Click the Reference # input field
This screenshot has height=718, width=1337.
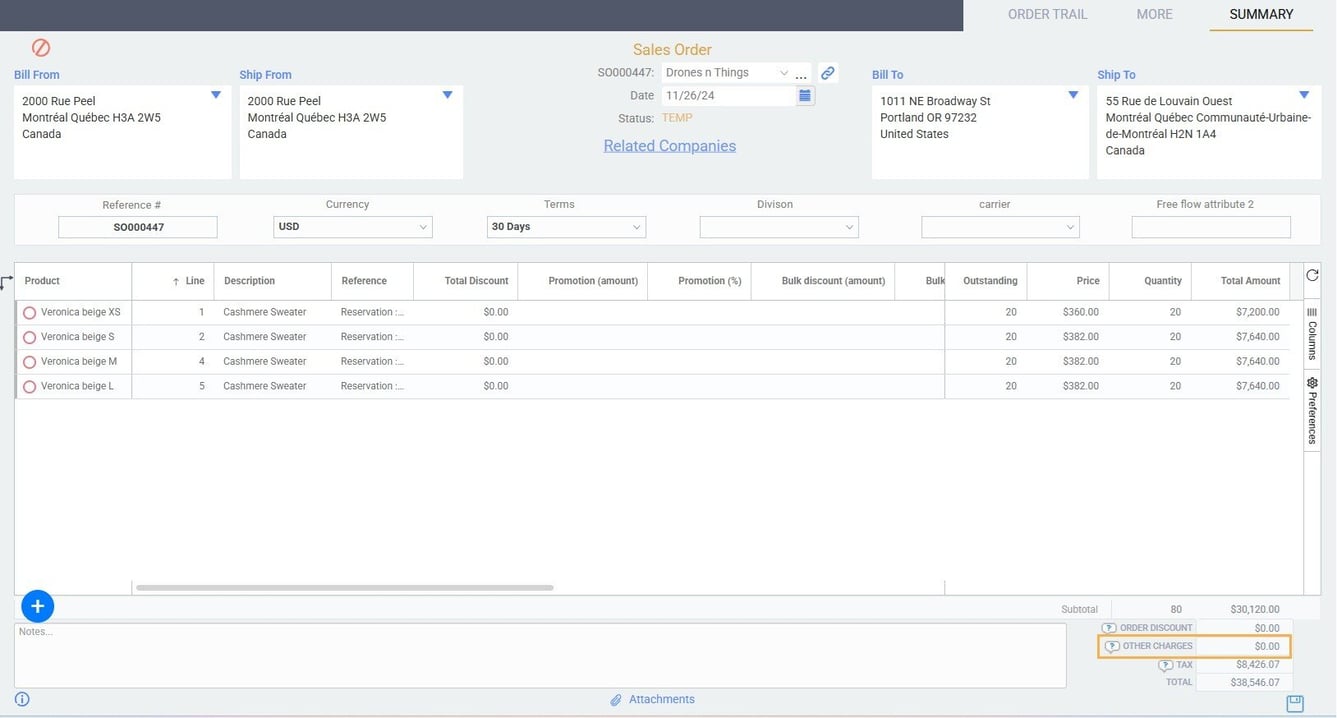point(138,227)
